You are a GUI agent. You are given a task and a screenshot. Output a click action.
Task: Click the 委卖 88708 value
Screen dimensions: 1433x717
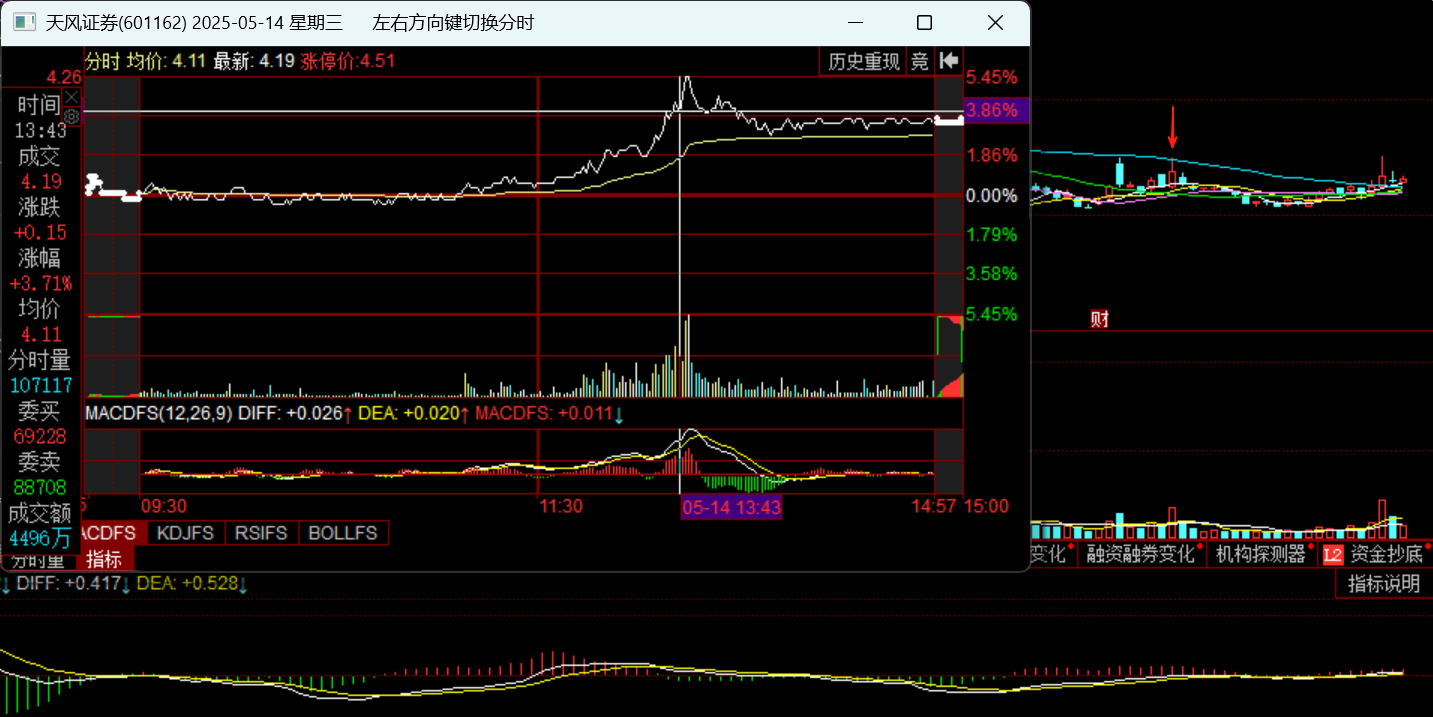pos(40,488)
